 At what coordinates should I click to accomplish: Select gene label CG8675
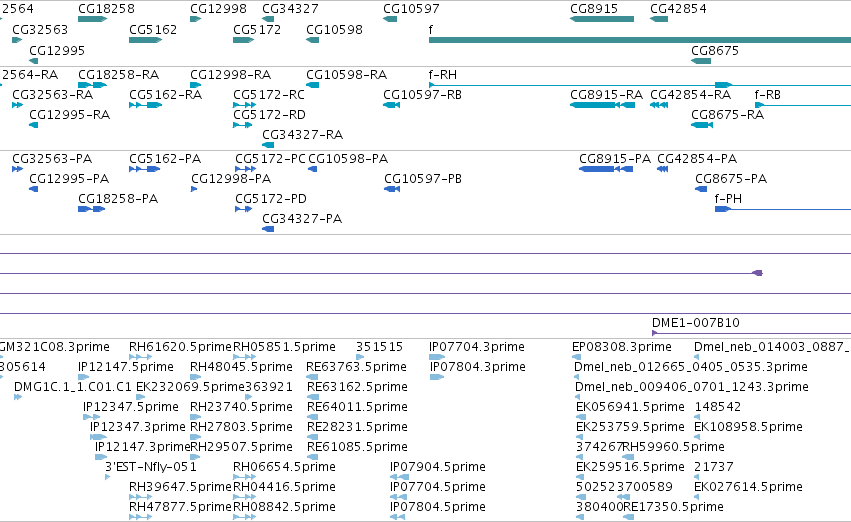tap(715, 50)
